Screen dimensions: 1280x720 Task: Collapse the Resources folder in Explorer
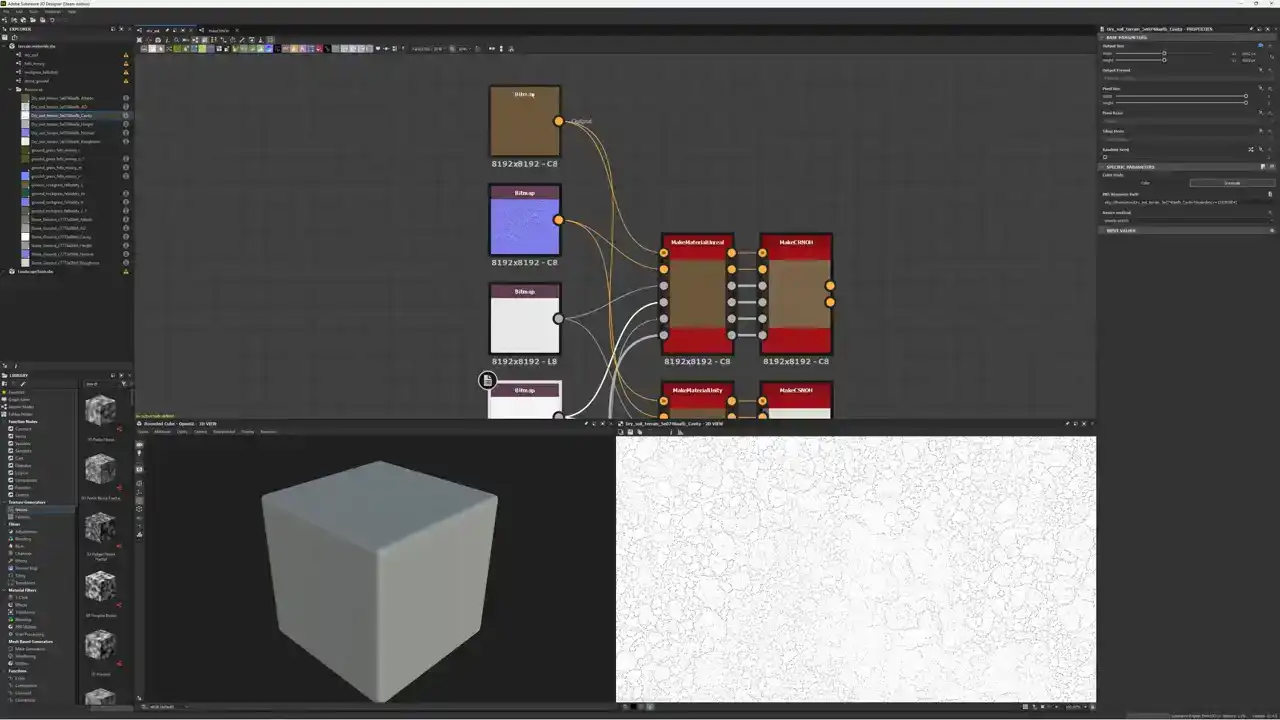[11, 89]
